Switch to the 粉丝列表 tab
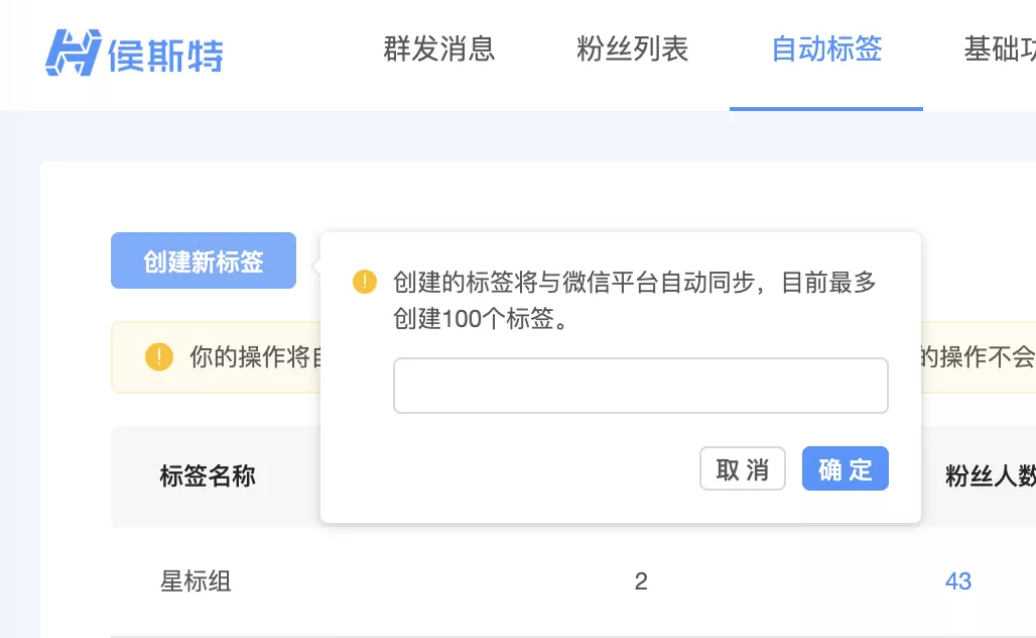 point(632,50)
